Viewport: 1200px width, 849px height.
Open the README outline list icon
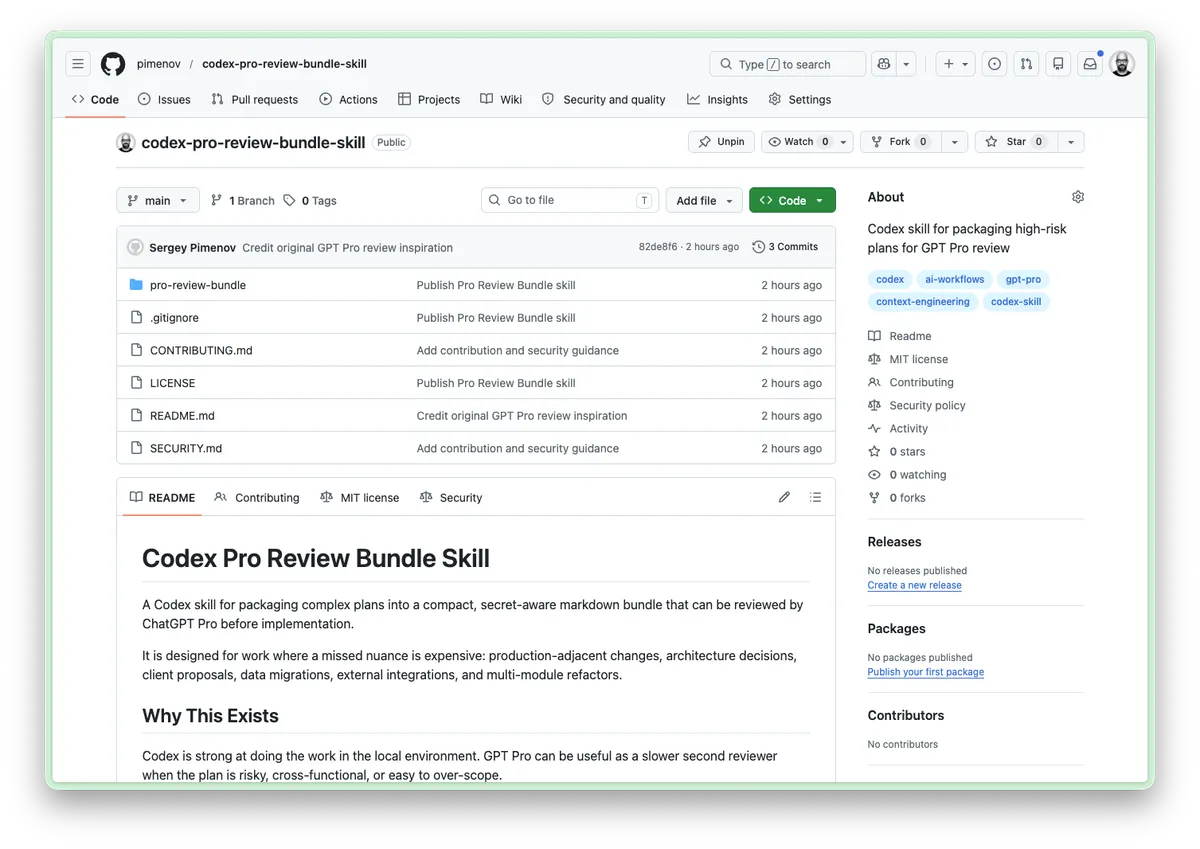pyautogui.click(x=816, y=497)
